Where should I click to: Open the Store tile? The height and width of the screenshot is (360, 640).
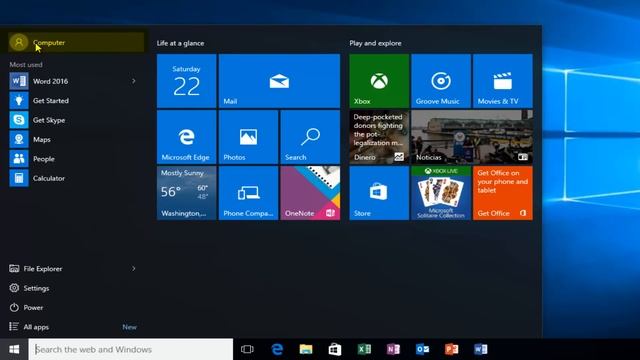379,193
